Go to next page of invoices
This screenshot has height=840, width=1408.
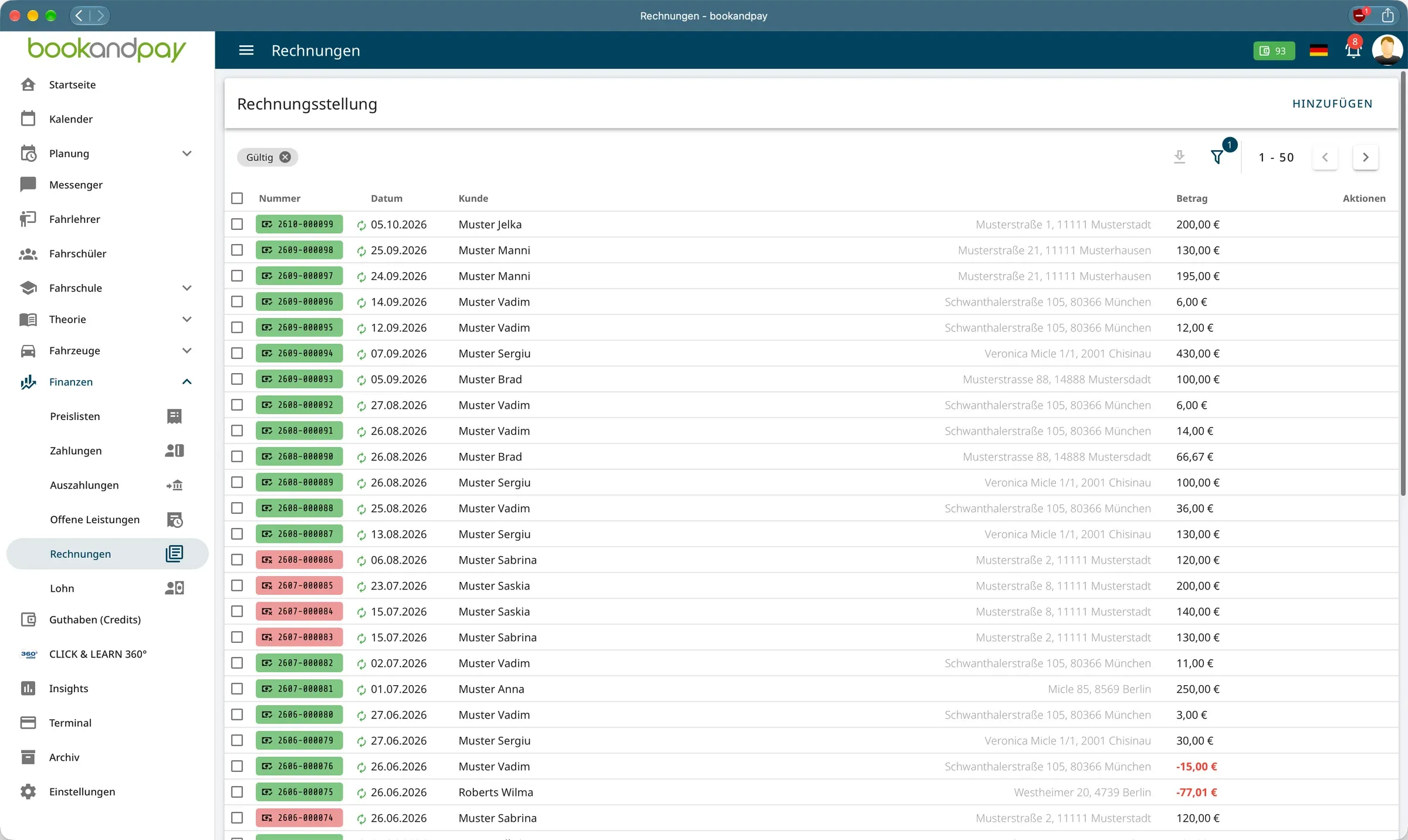(1366, 157)
